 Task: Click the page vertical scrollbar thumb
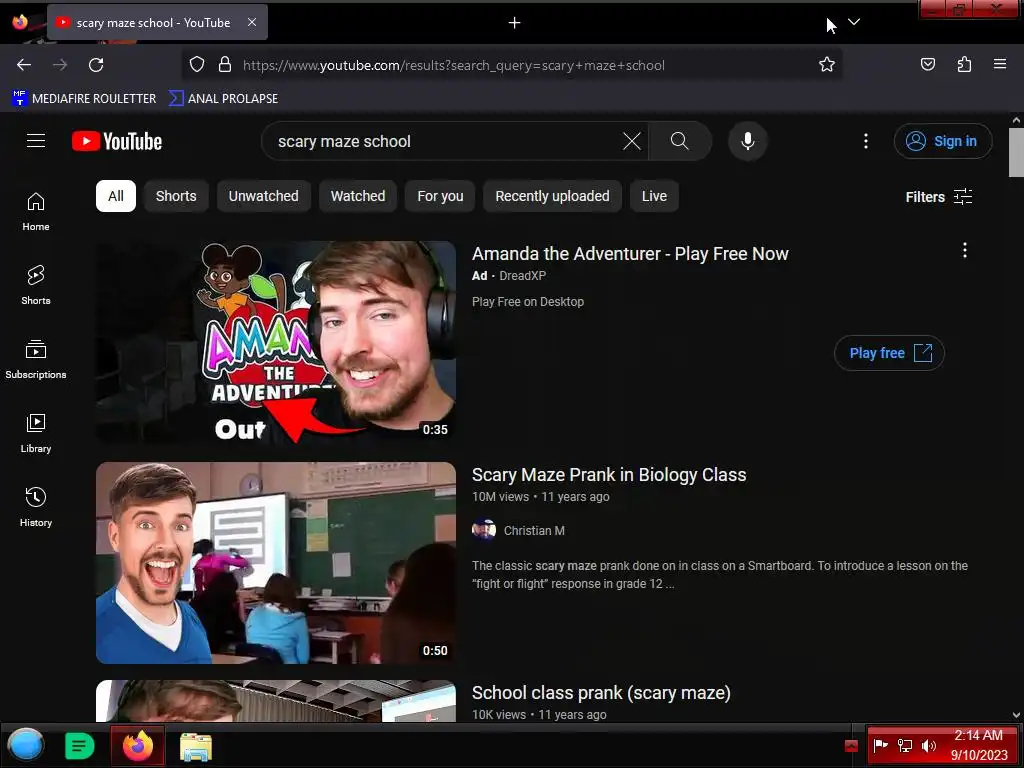1016,152
